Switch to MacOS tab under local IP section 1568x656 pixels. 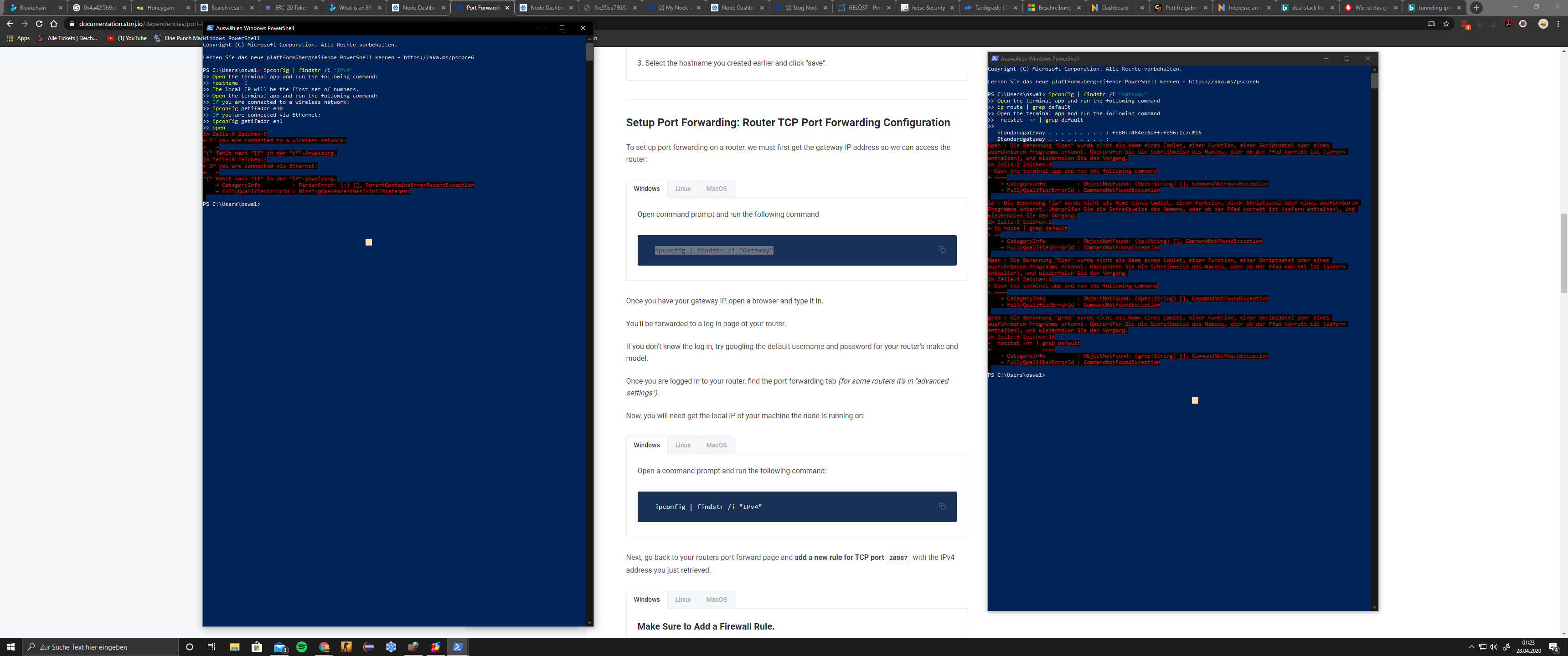pyautogui.click(x=717, y=445)
